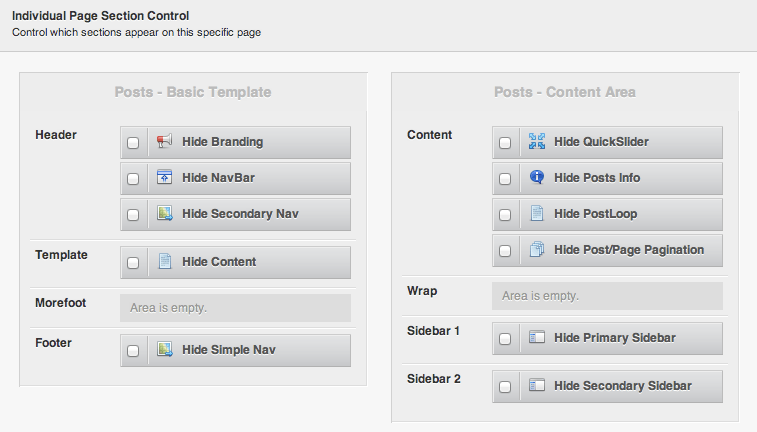Screen dimensions: 757x432
Task: Click the sidebar icon beside Hide Primary Sidebar
Action: pyautogui.click(x=537, y=338)
